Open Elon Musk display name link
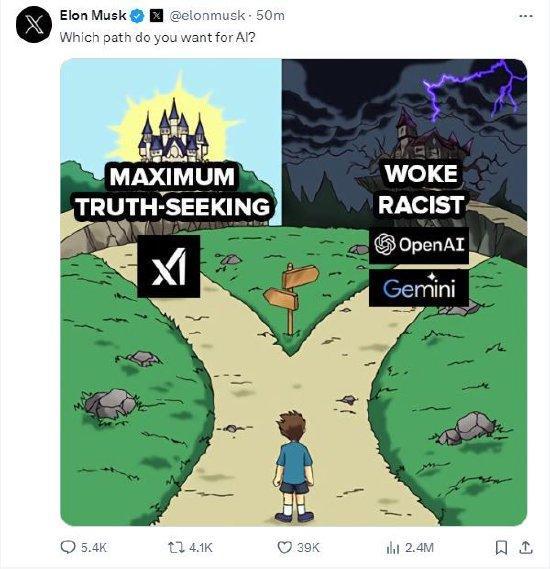Viewport: 550px width, 569px height. coord(93,16)
